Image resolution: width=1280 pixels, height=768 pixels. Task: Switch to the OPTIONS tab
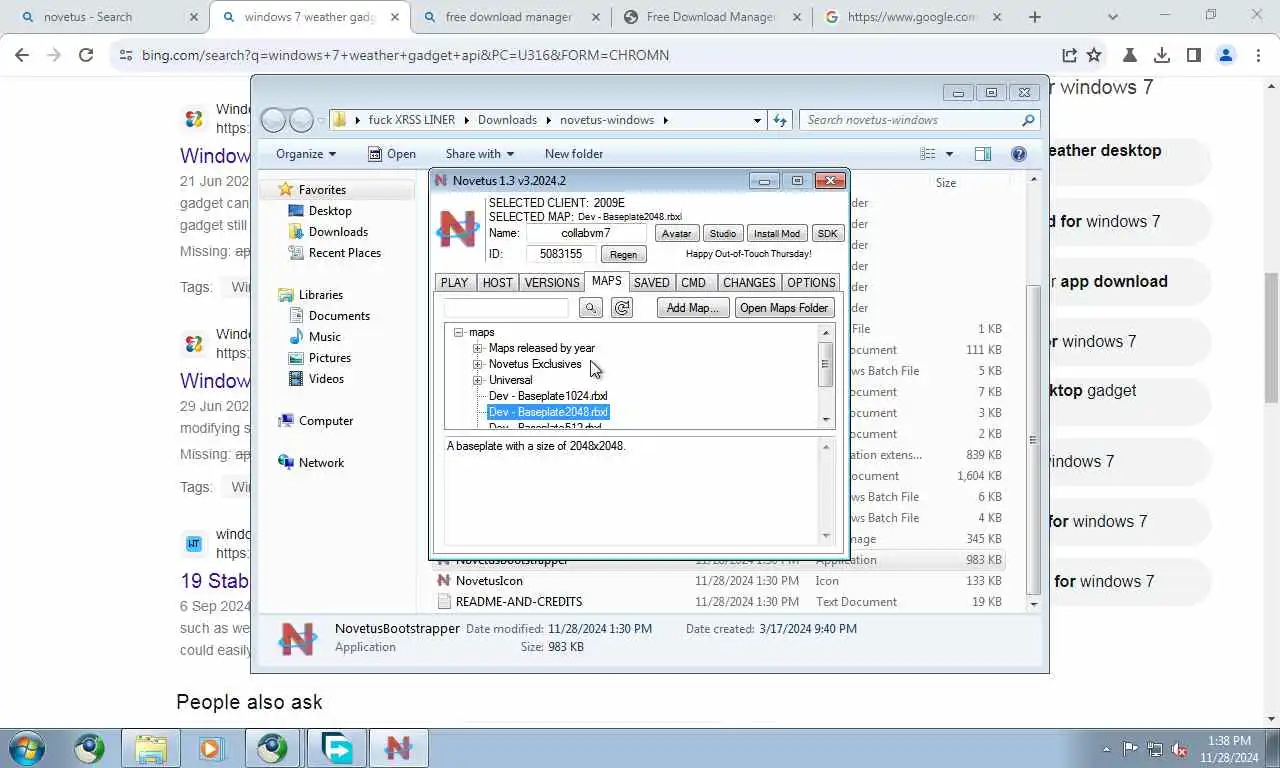(x=811, y=283)
